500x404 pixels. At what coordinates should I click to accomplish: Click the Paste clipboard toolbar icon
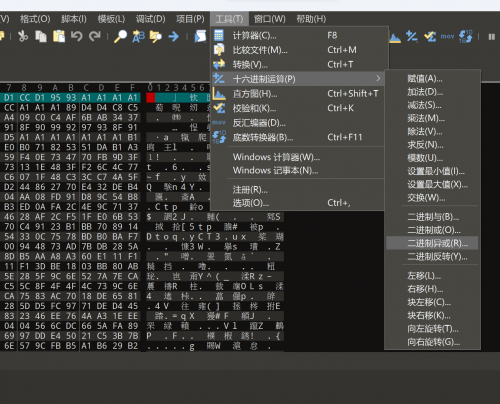(59, 36)
